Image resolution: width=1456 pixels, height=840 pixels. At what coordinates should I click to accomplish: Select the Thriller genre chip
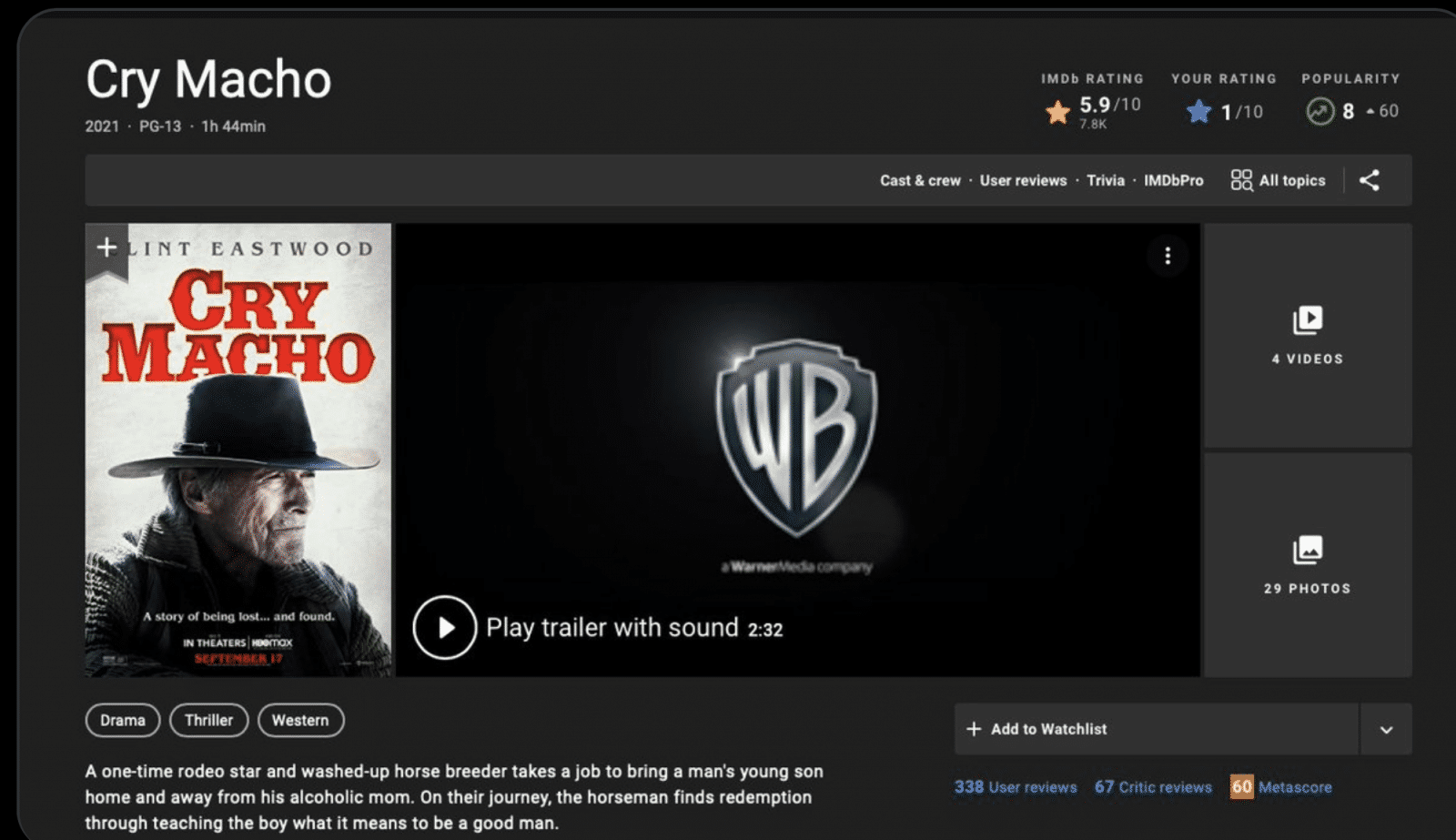(x=208, y=720)
